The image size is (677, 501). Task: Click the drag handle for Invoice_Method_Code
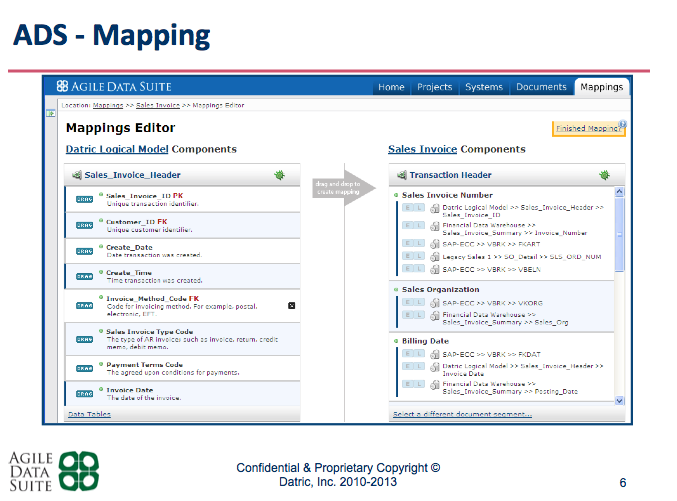tap(84, 305)
